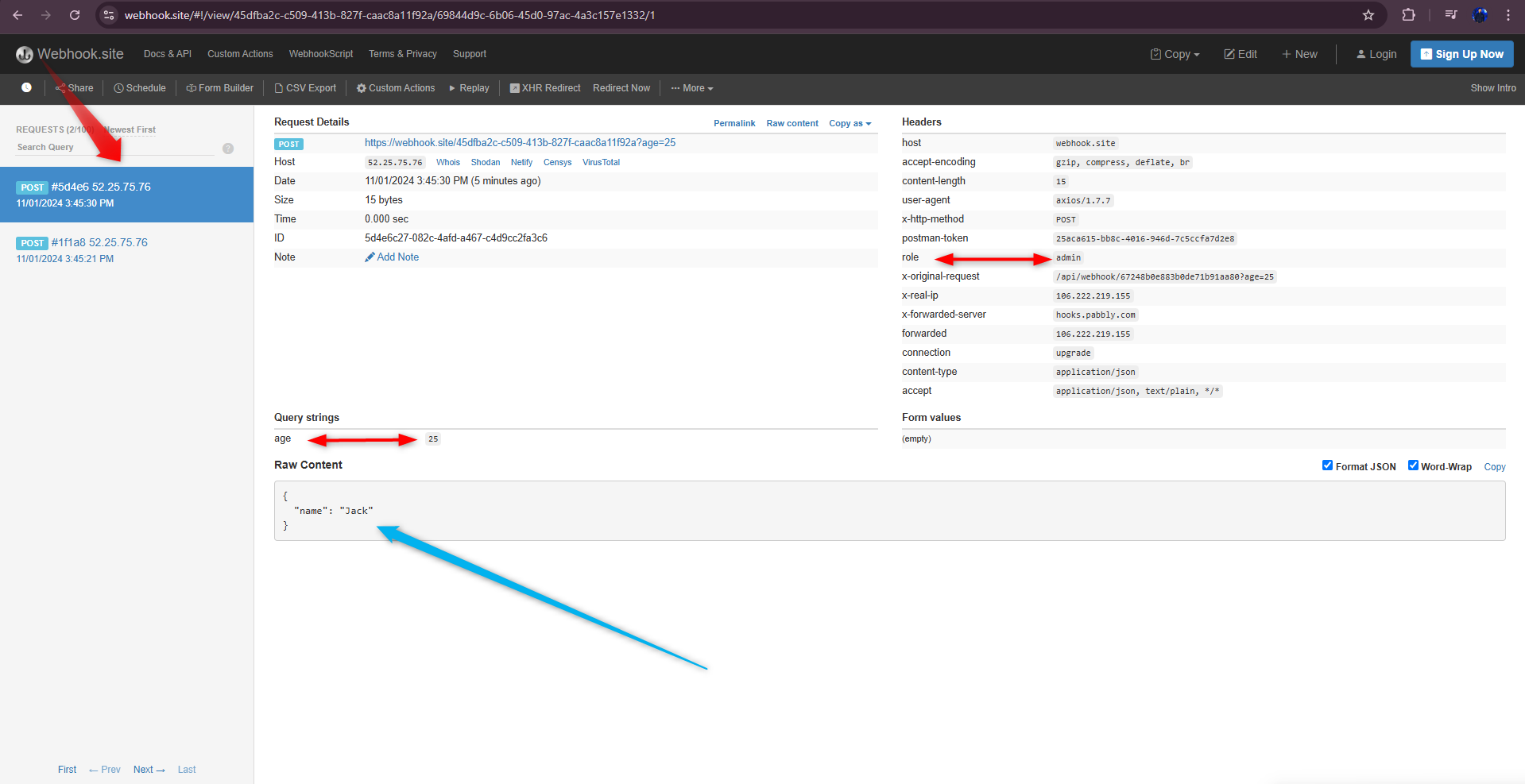Open the Search Query help icon
The height and width of the screenshot is (784, 1525).
tap(228, 149)
